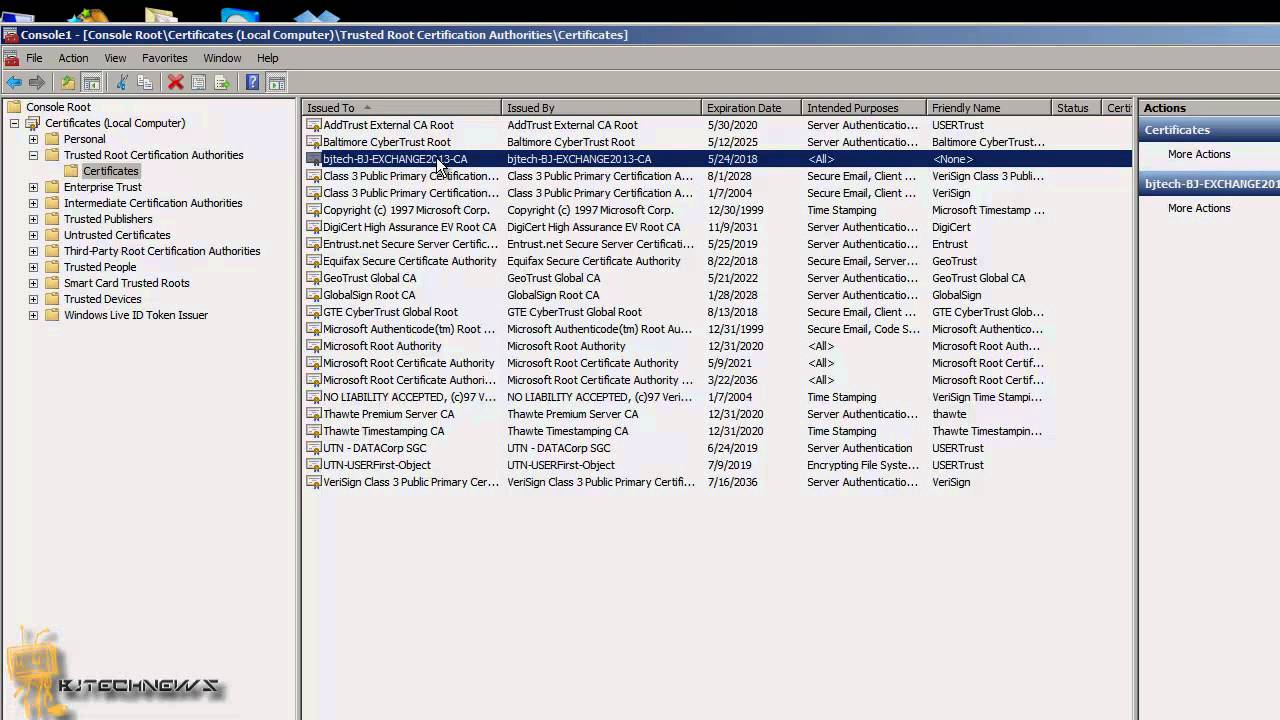Click certificate icon of AddTrust External CA Root
The width and height of the screenshot is (1280, 720).
(x=314, y=125)
